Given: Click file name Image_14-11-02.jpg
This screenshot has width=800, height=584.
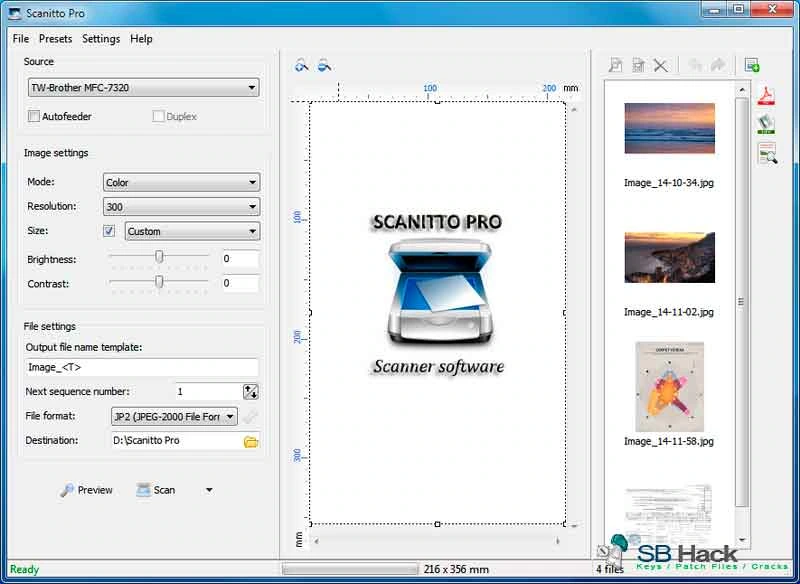Looking at the screenshot, I should click(x=669, y=312).
